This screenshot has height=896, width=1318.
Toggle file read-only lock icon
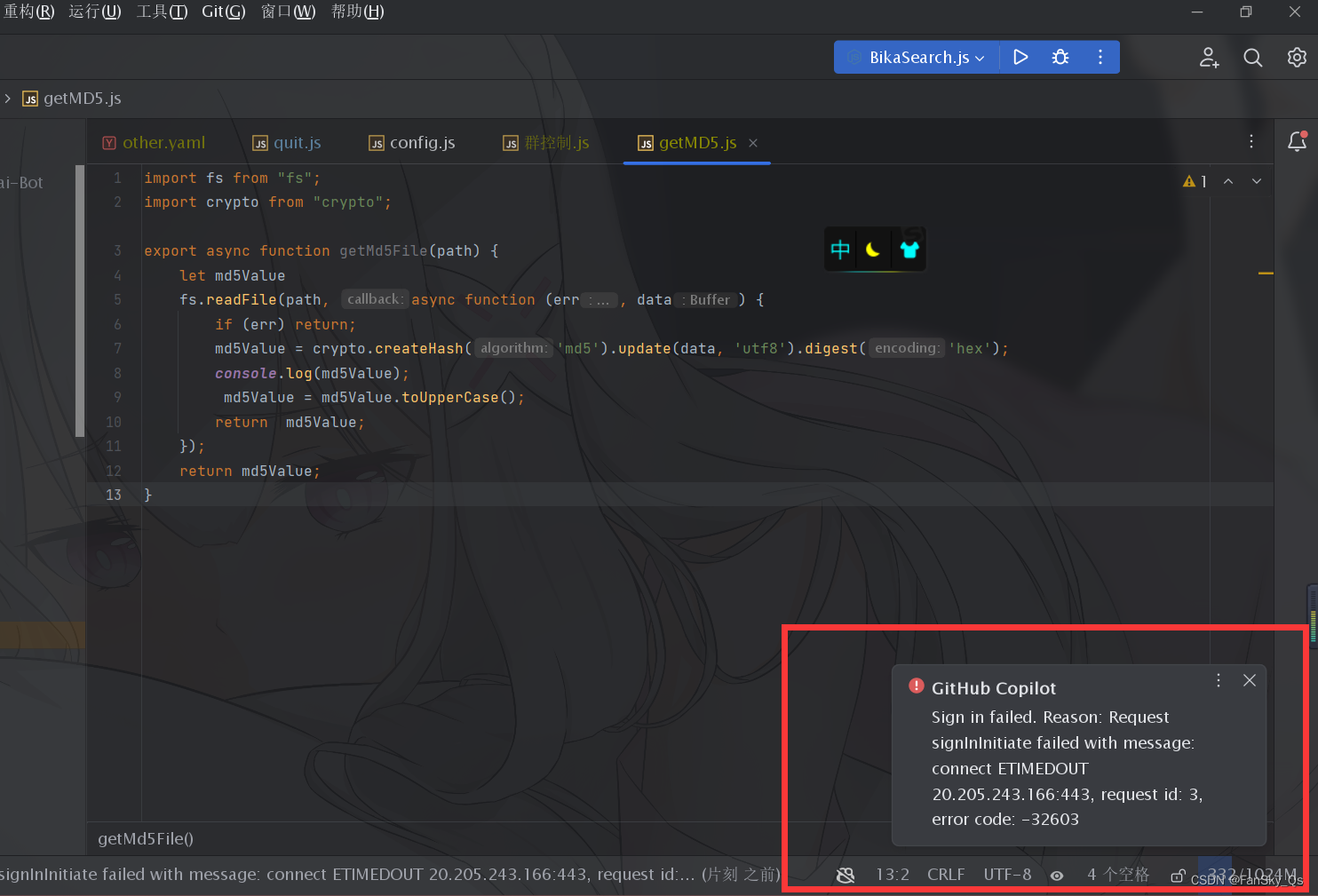pos(1178,876)
